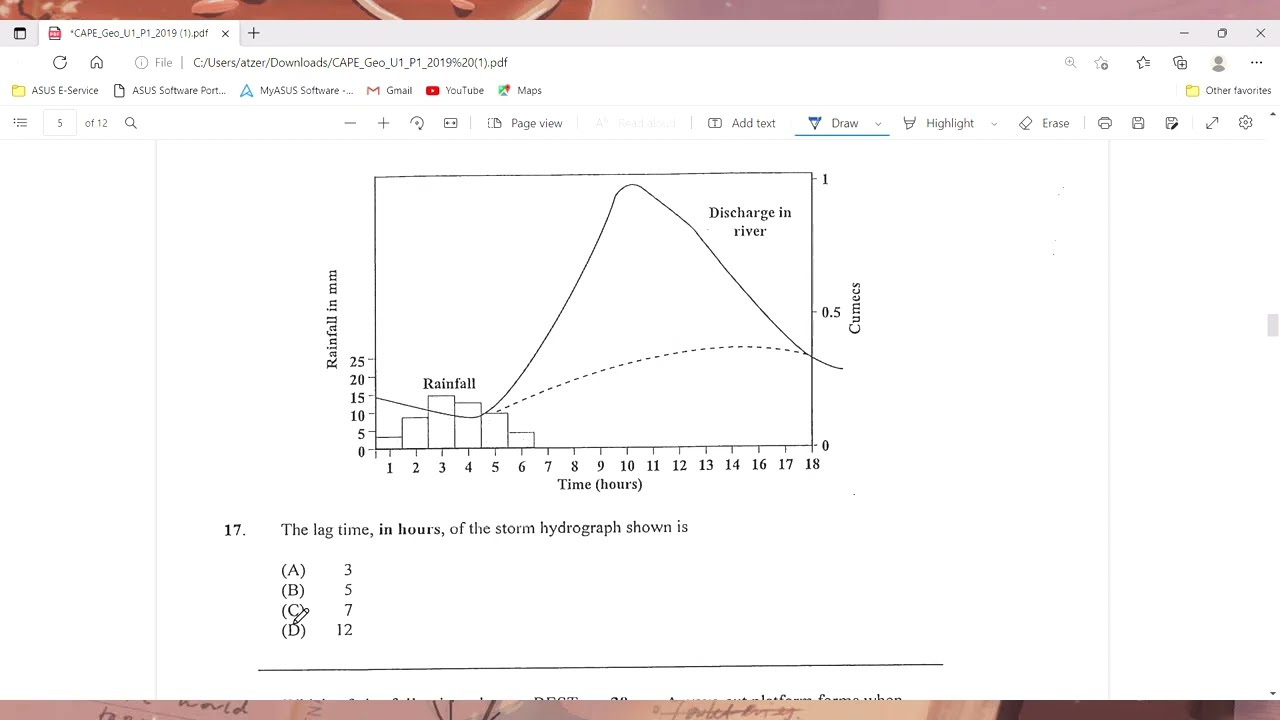
Task: Go to the browser home page
Action: 96,62
